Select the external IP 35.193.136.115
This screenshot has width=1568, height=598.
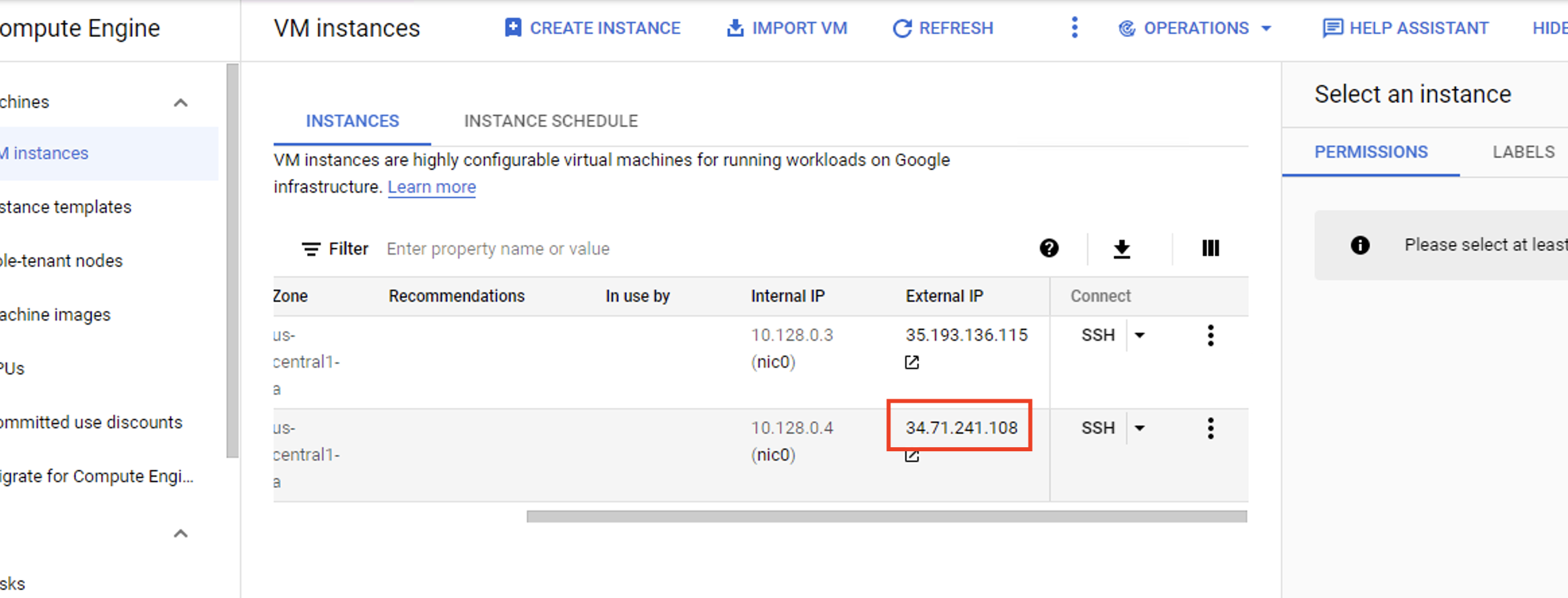coord(967,335)
